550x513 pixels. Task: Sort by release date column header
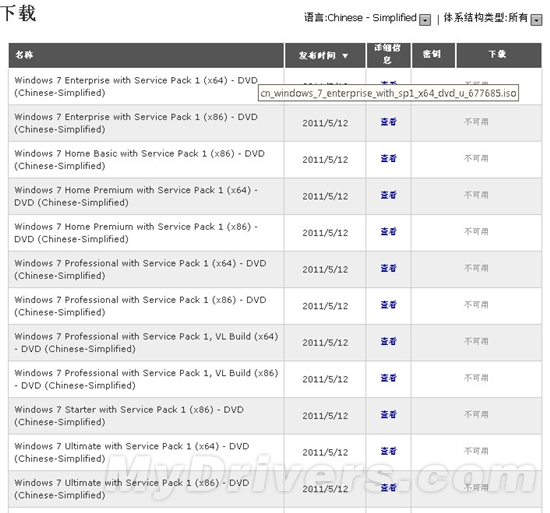[325, 55]
